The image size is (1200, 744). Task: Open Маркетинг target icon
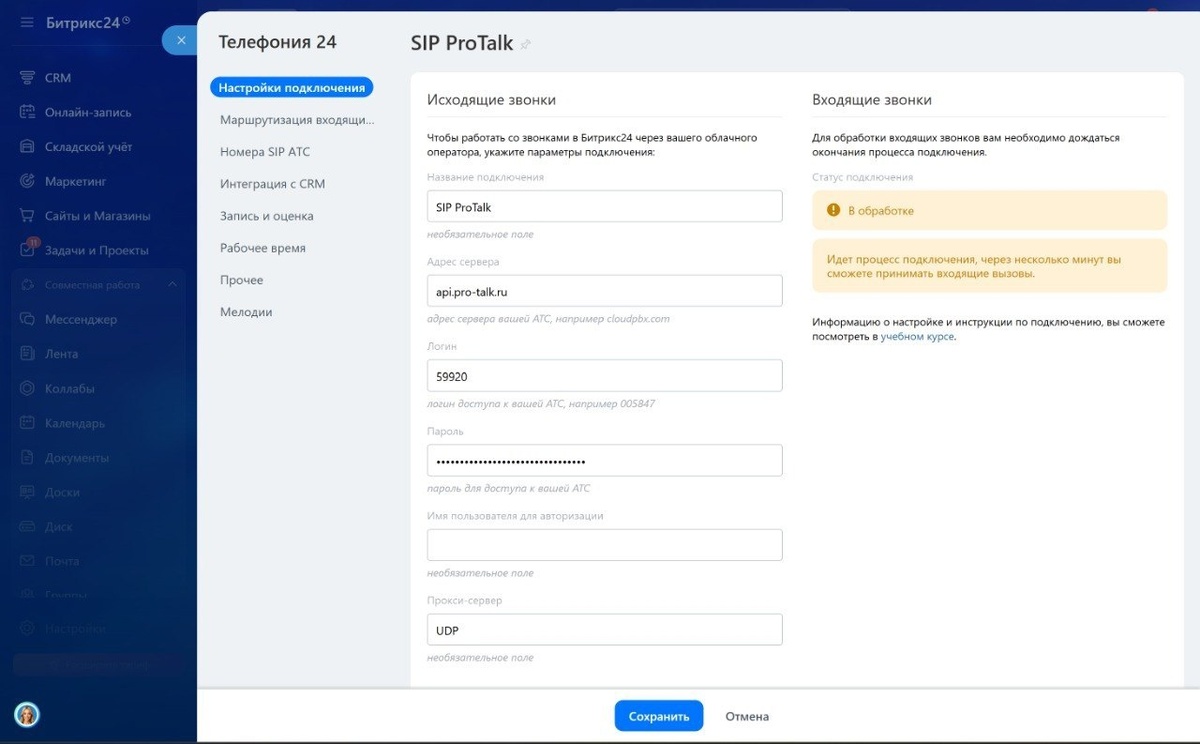point(27,181)
